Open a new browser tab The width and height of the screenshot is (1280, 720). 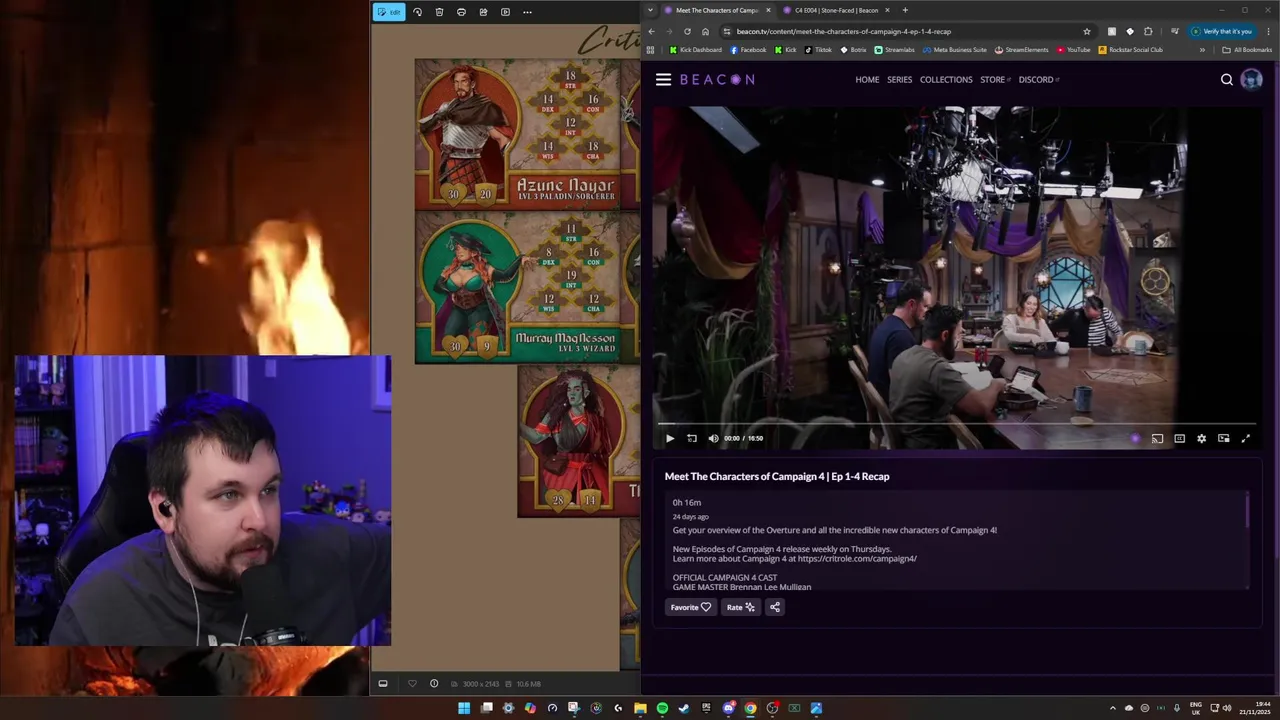tap(905, 10)
